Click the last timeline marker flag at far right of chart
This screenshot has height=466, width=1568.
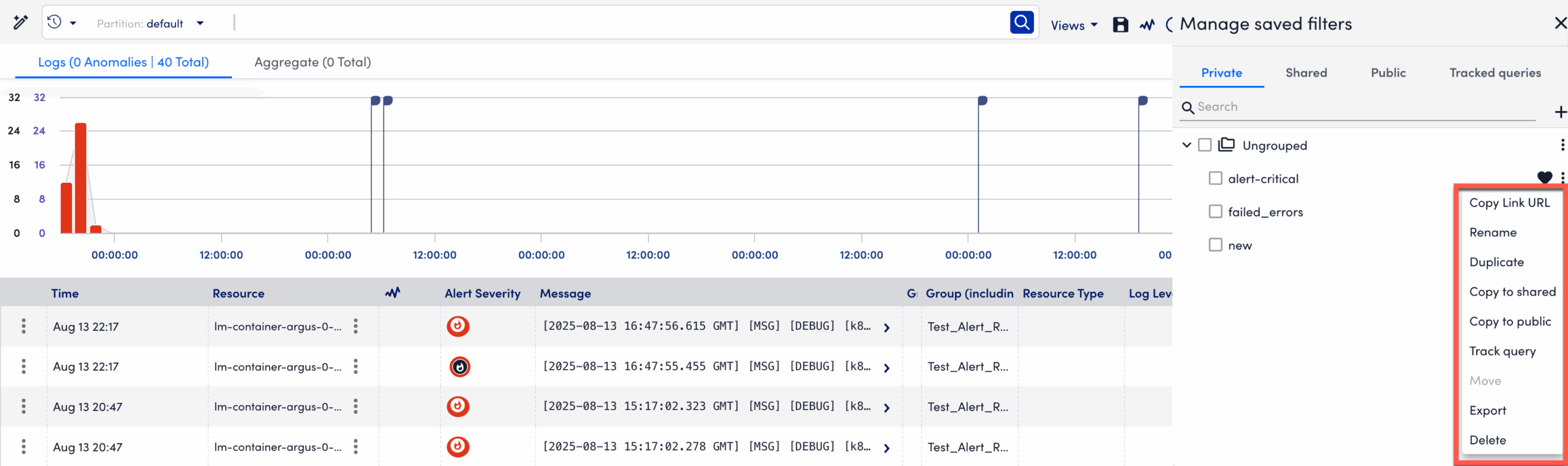tap(1142, 101)
